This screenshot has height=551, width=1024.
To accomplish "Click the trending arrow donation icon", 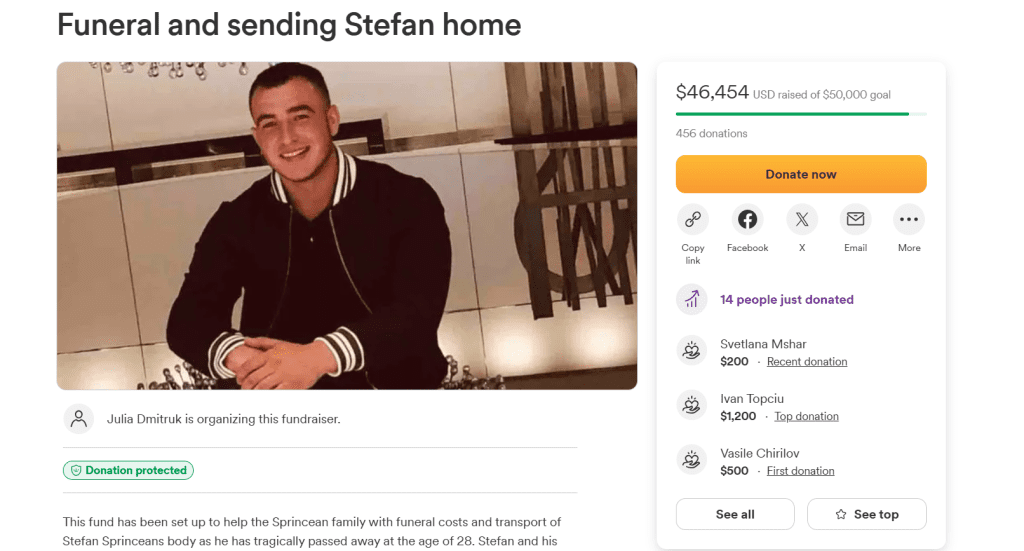I will 691,299.
